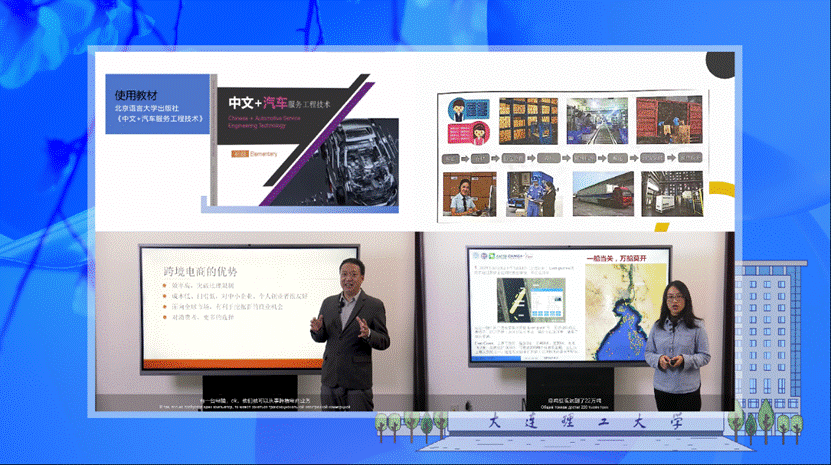Click the customer service avatars illustration

click(467, 121)
